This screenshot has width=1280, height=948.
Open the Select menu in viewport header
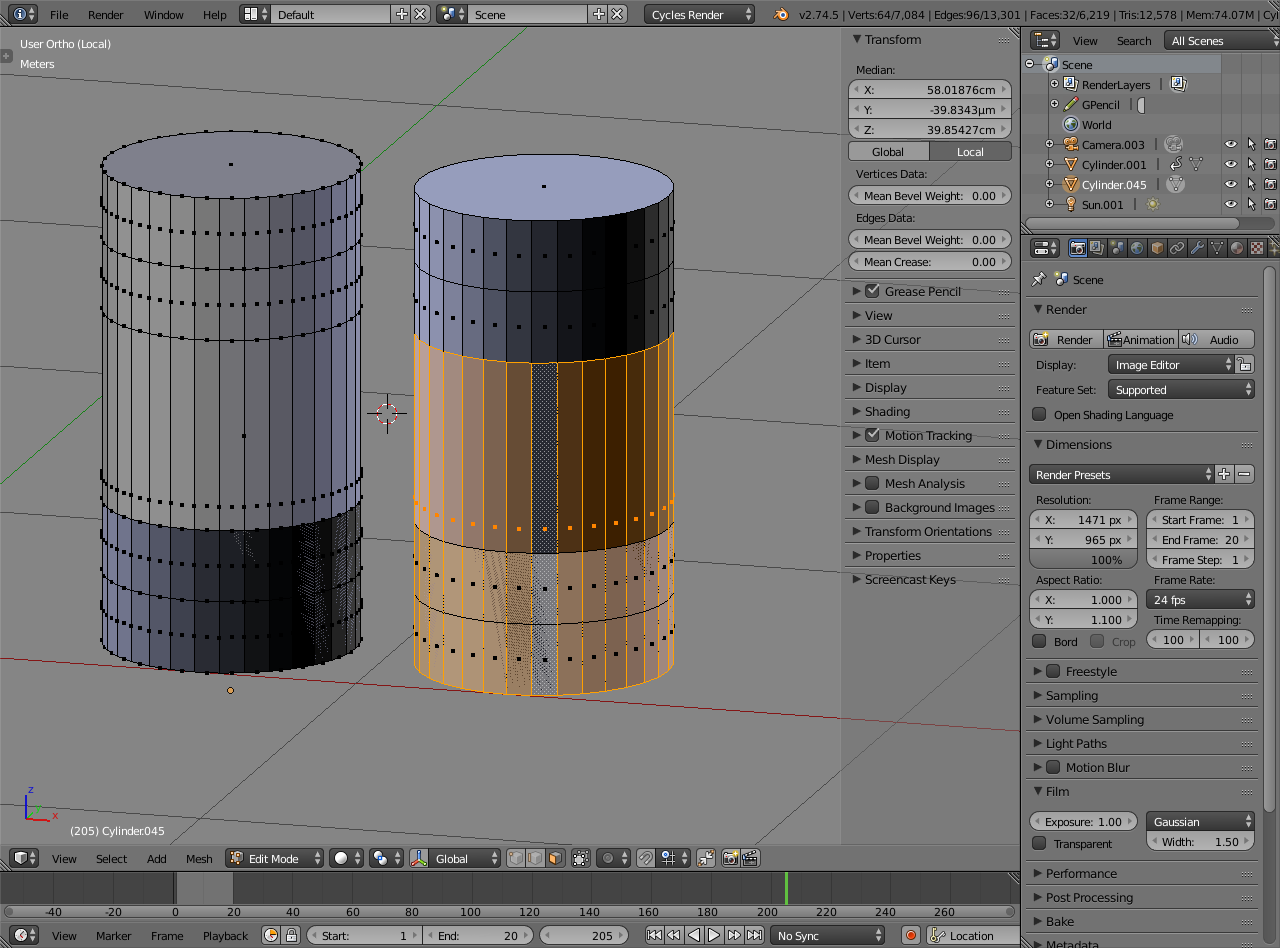pyautogui.click(x=111, y=858)
